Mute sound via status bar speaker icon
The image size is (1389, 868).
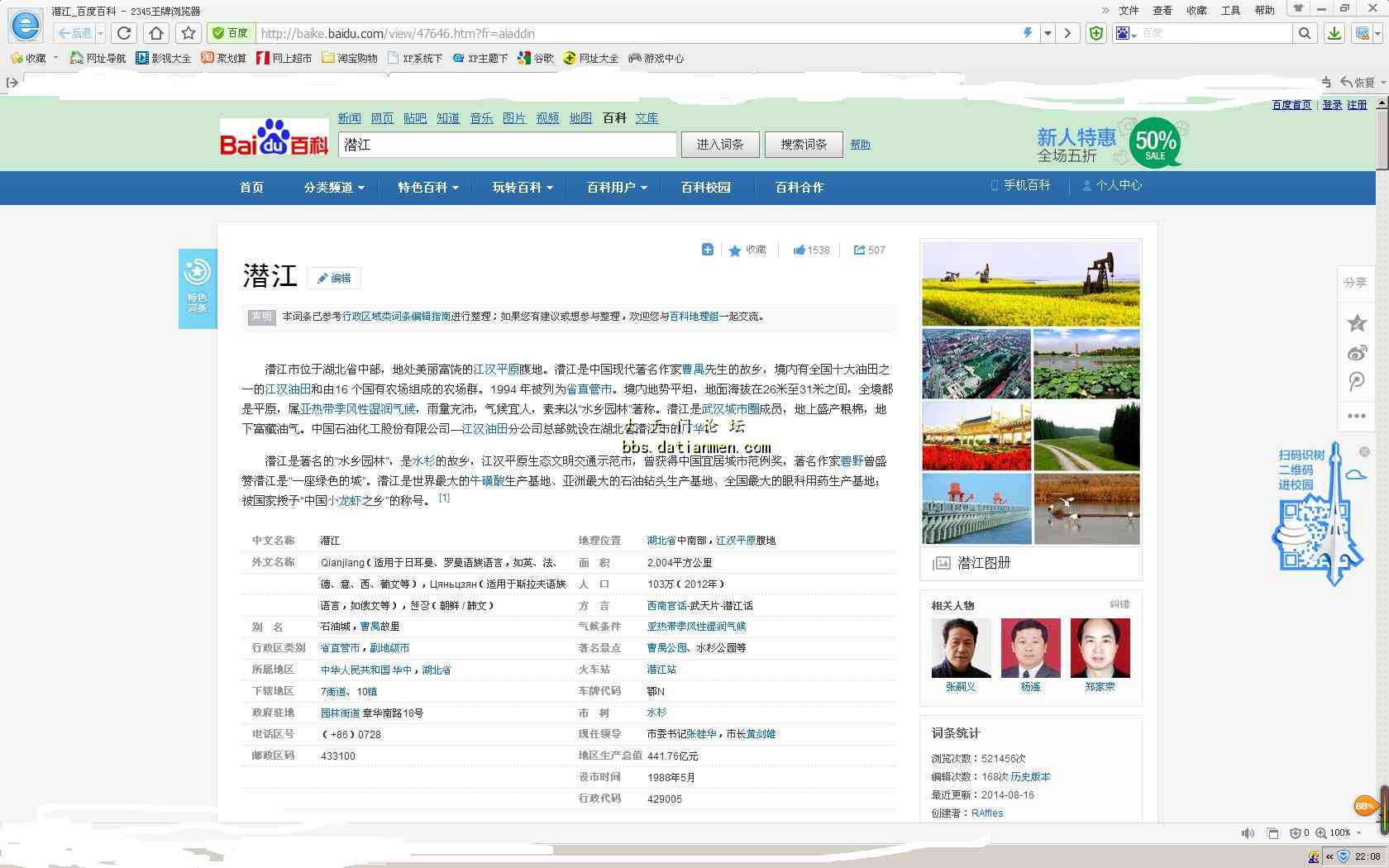coord(1247,832)
